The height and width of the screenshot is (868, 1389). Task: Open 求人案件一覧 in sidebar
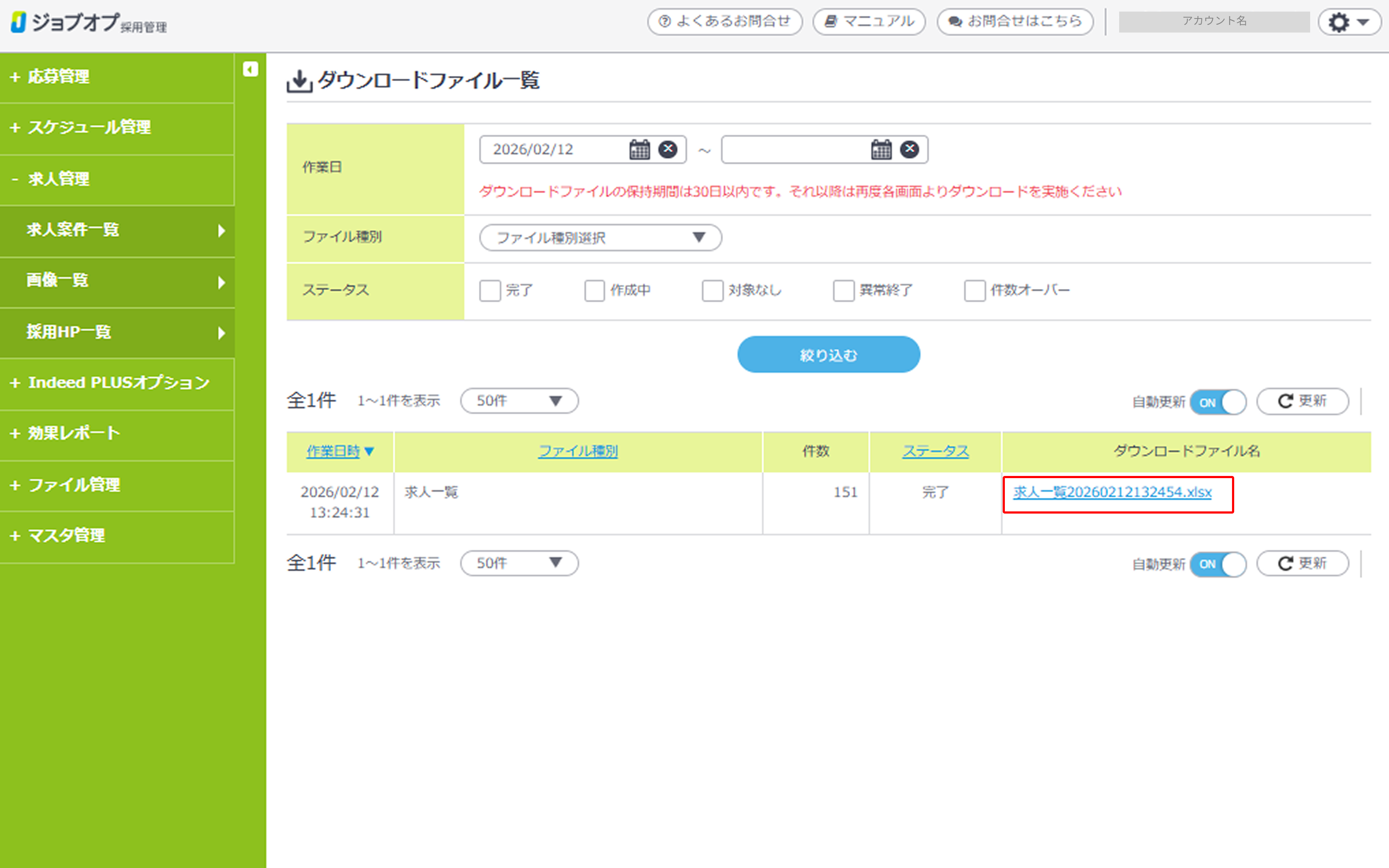click(73, 230)
